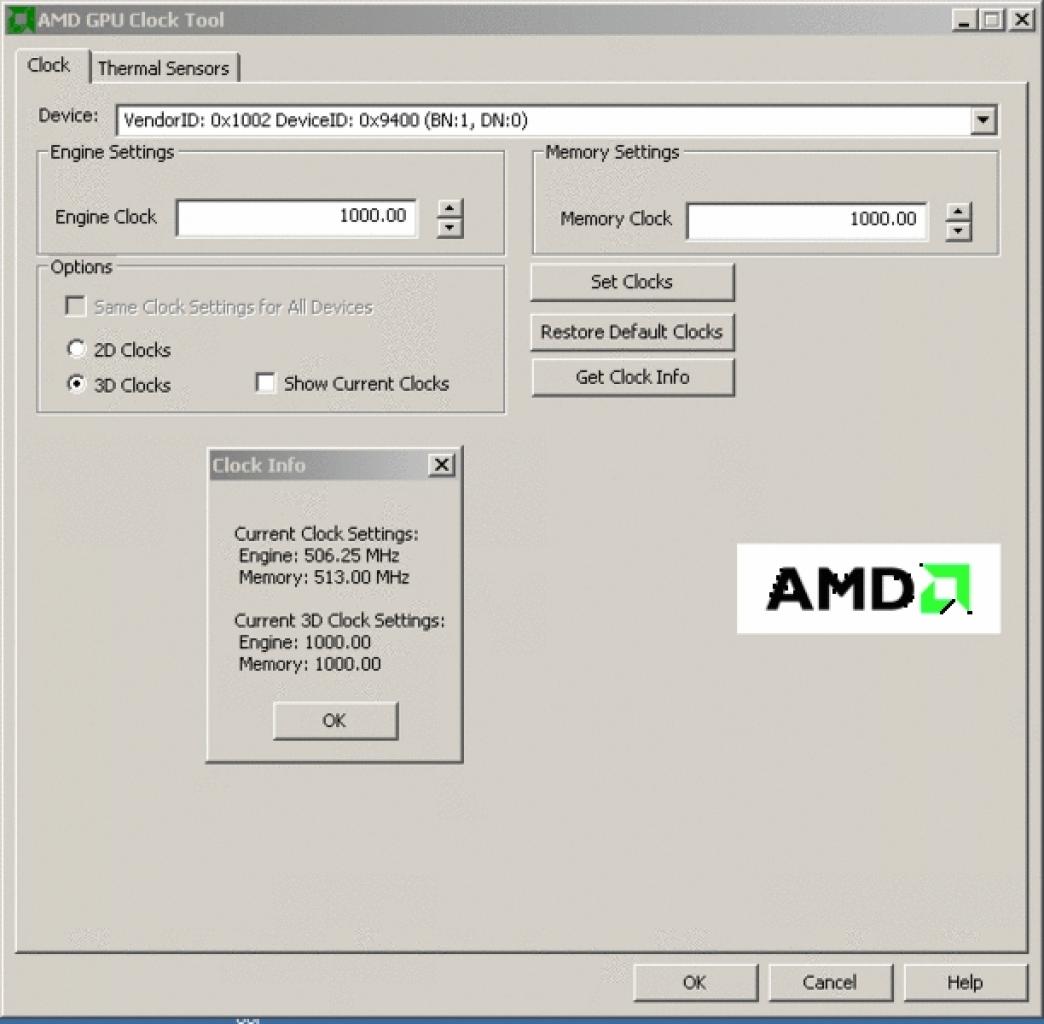Close the Clock Info popup with X
Screen dimensions: 1044x1024
(x=441, y=465)
